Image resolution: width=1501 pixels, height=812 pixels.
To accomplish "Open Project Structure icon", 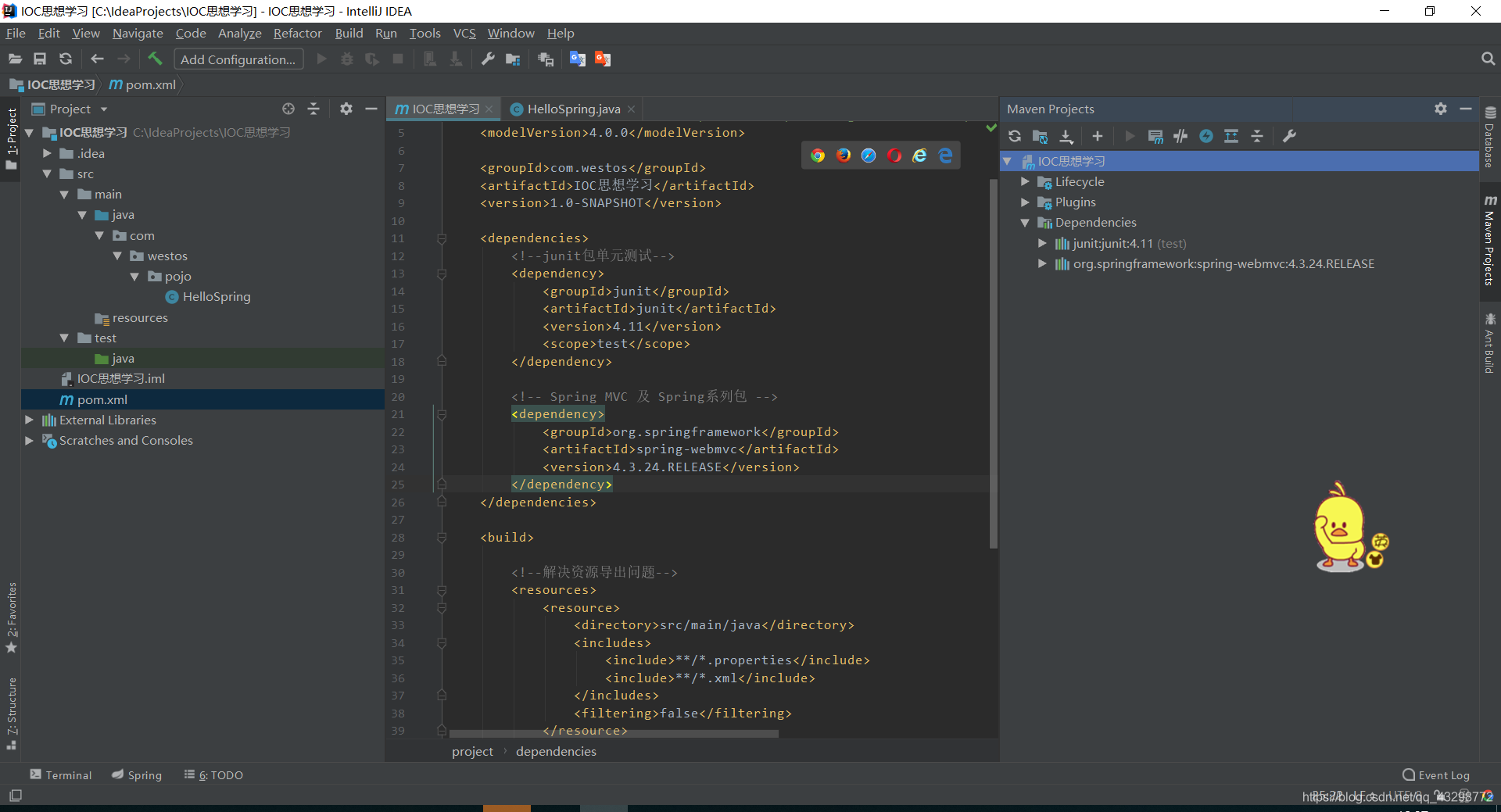I will point(514,59).
